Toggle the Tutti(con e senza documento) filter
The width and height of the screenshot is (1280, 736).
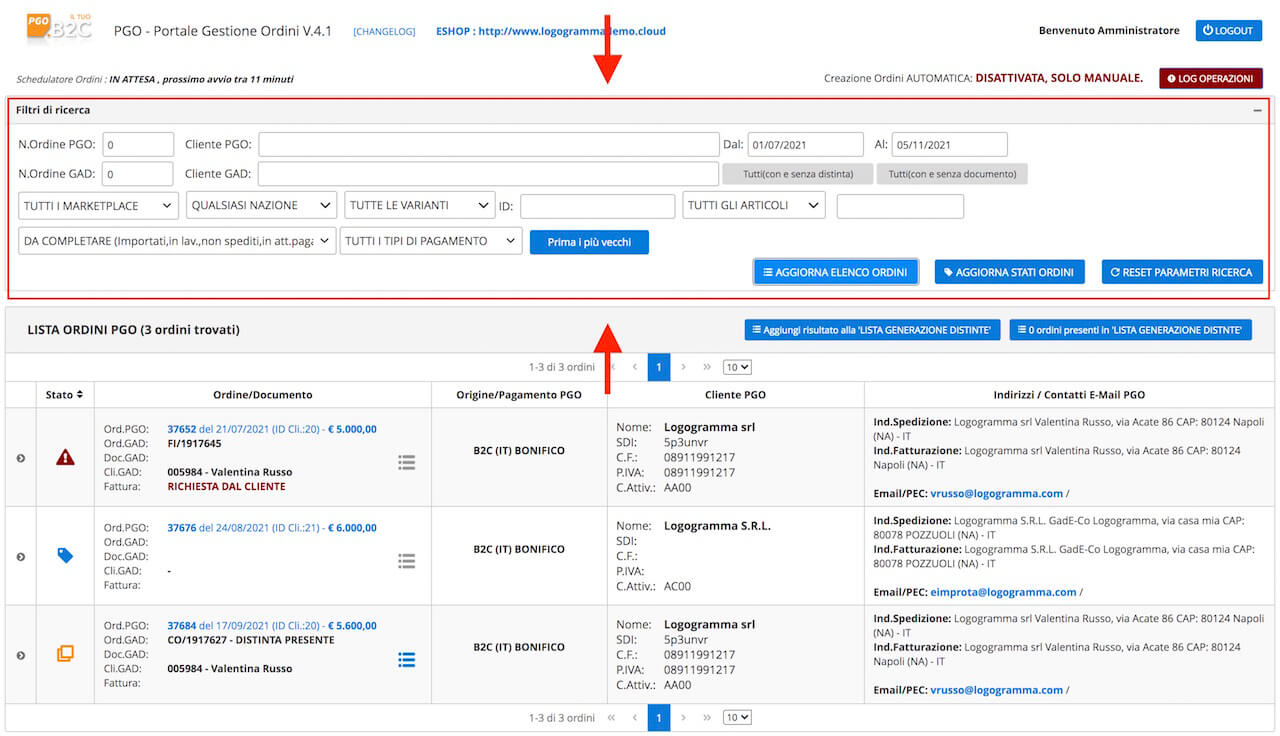[x=952, y=174]
